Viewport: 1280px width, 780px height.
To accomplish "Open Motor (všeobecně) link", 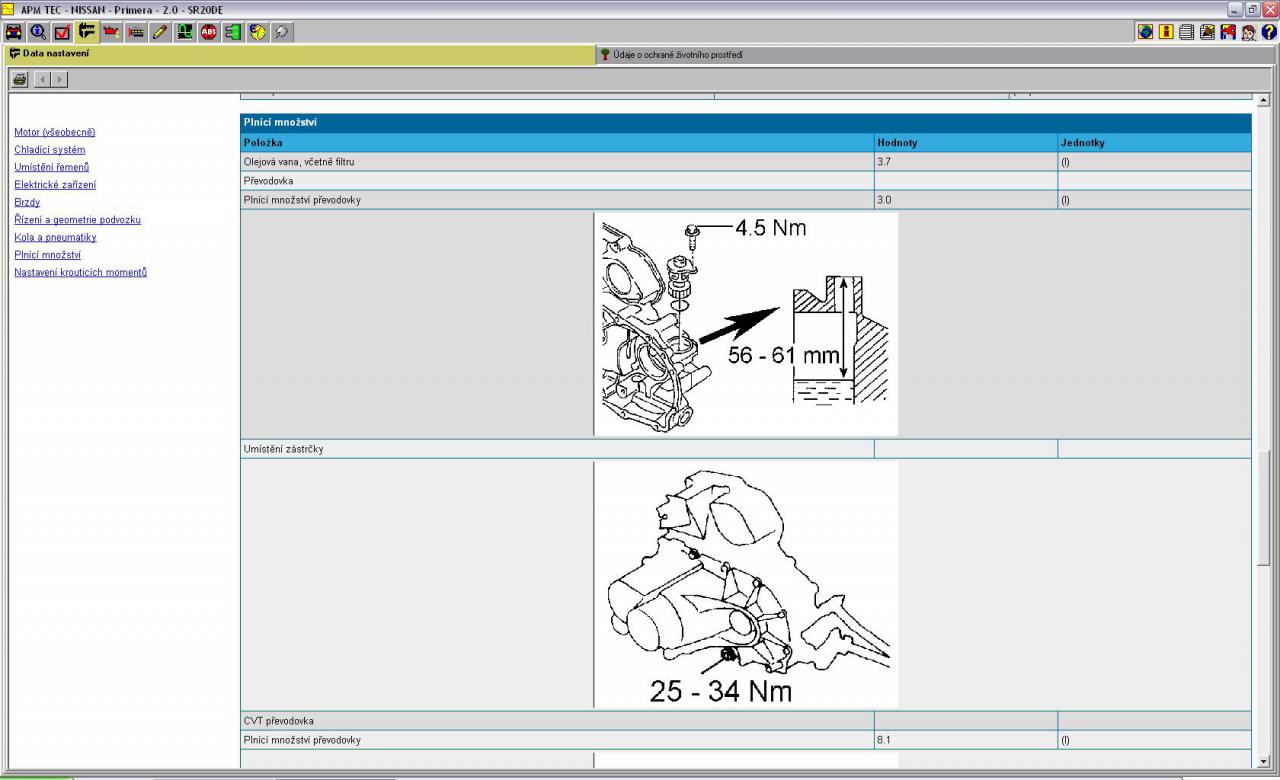I will [55, 132].
